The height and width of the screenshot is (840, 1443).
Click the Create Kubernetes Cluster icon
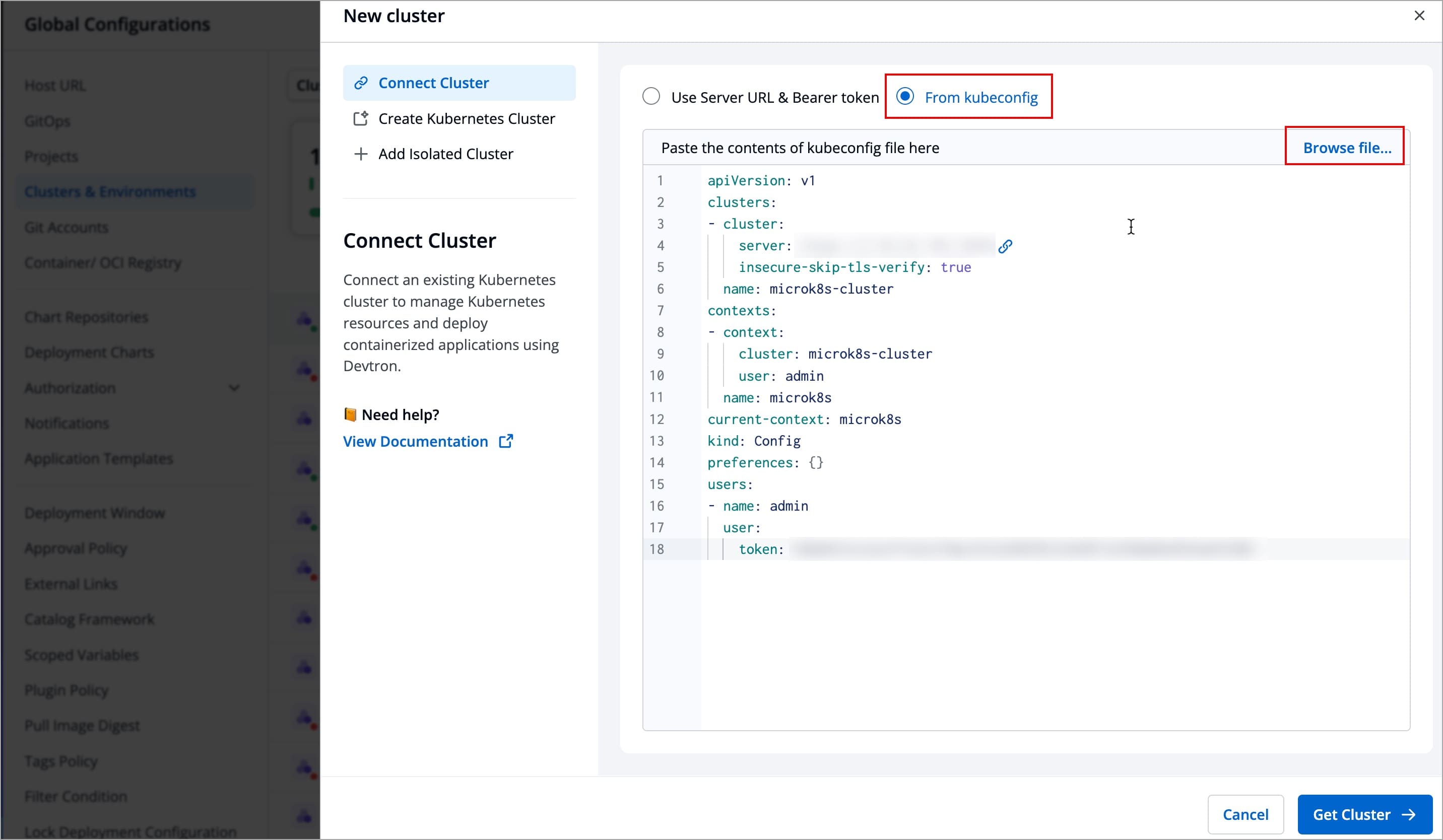(361, 118)
